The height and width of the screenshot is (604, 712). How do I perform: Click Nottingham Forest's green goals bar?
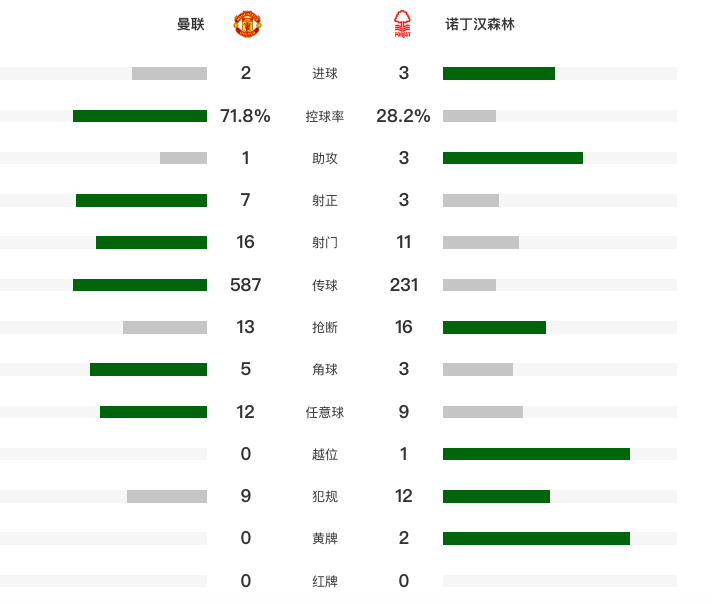[499, 73]
